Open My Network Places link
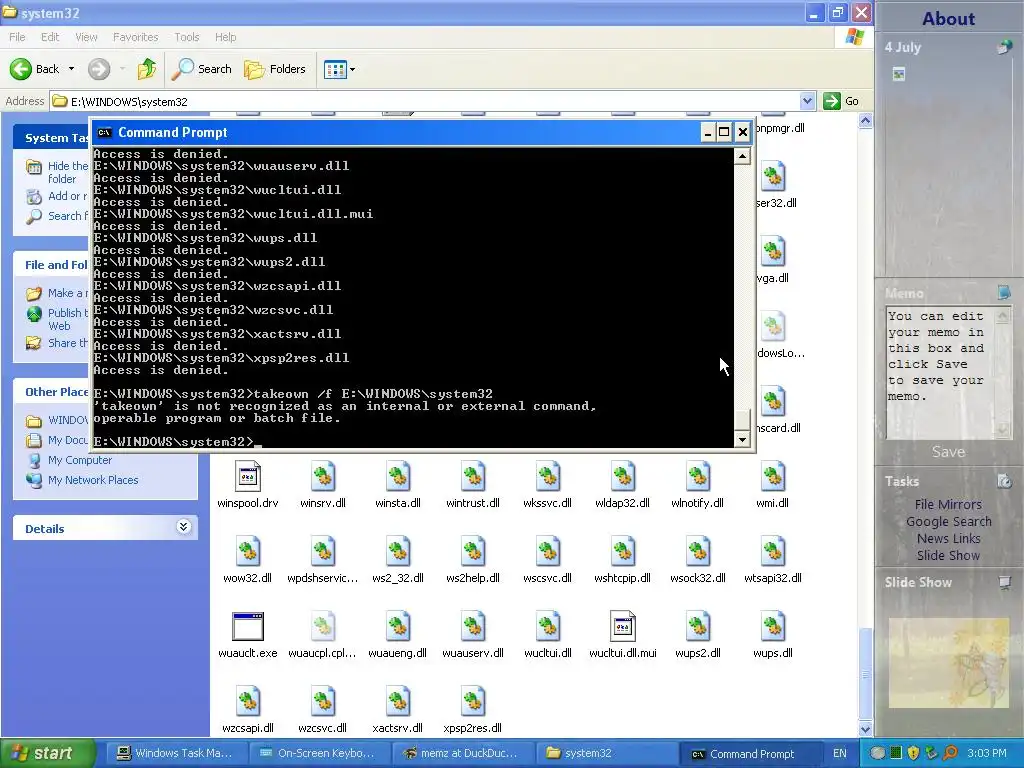Screen dimensions: 1024x768 93,480
